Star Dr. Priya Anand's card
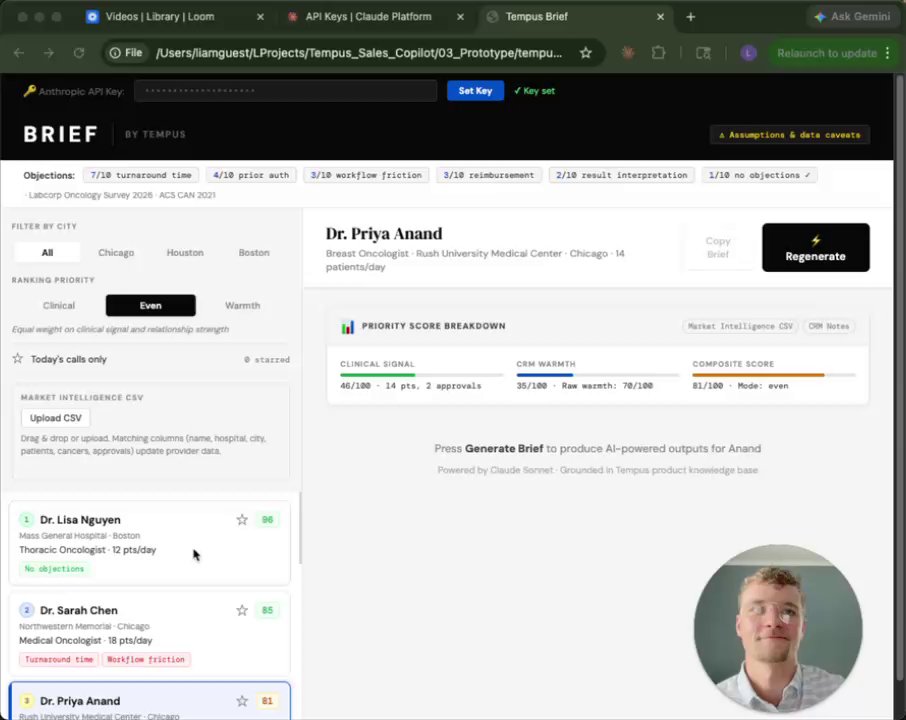Screen dimensions: 906x720 click(242, 701)
